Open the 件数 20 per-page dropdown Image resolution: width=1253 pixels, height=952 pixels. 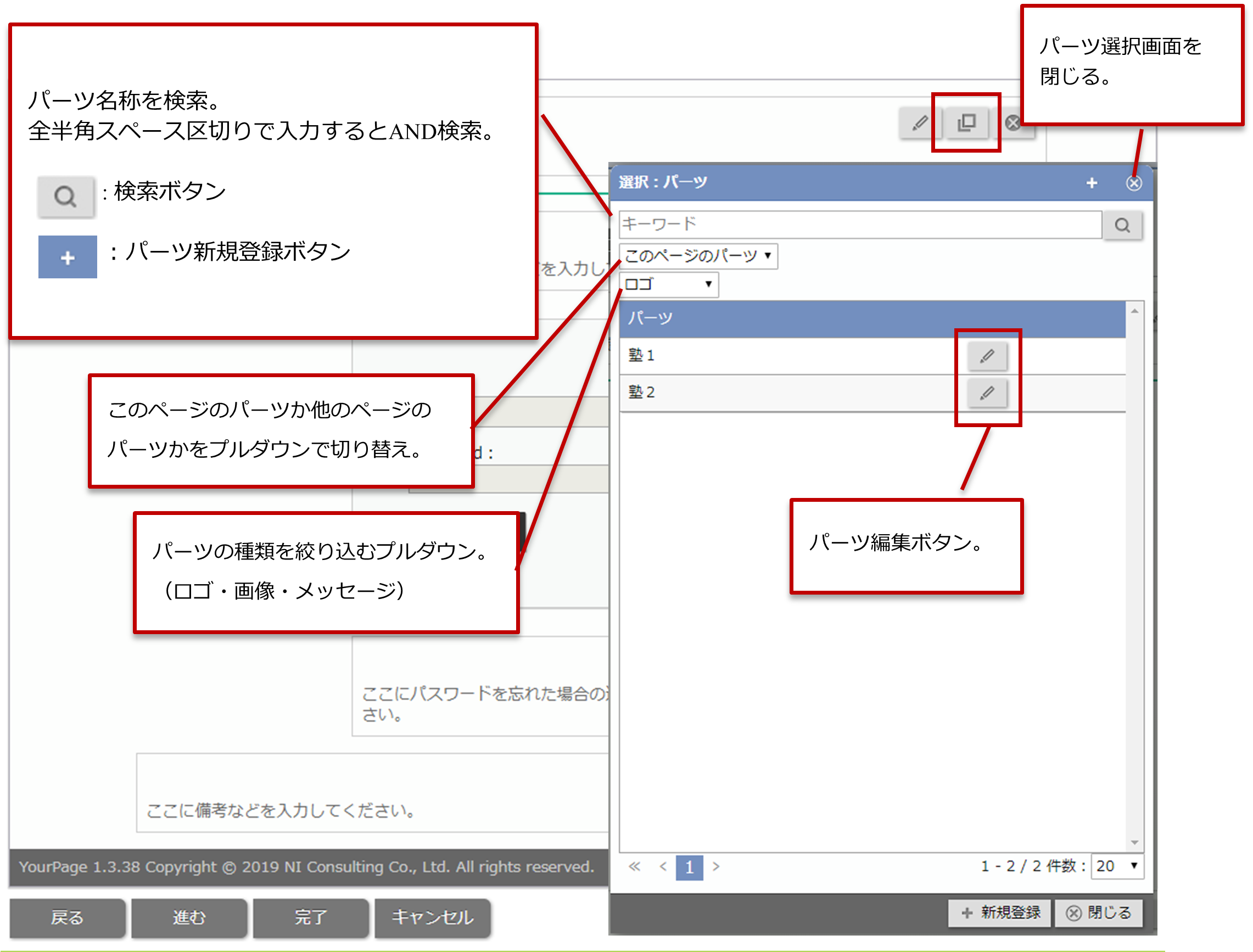pos(1117,866)
